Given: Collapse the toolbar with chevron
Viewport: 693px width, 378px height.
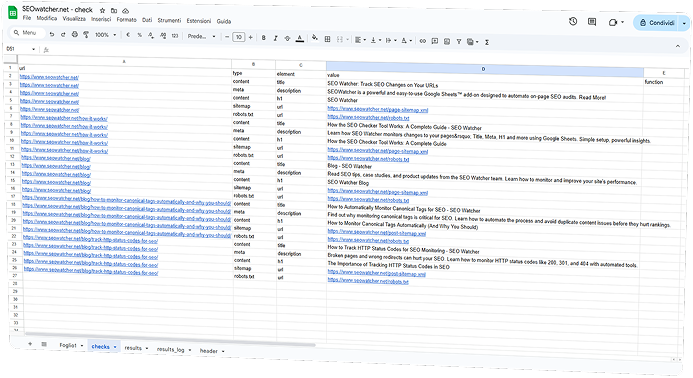Looking at the screenshot, I should 678,46.
